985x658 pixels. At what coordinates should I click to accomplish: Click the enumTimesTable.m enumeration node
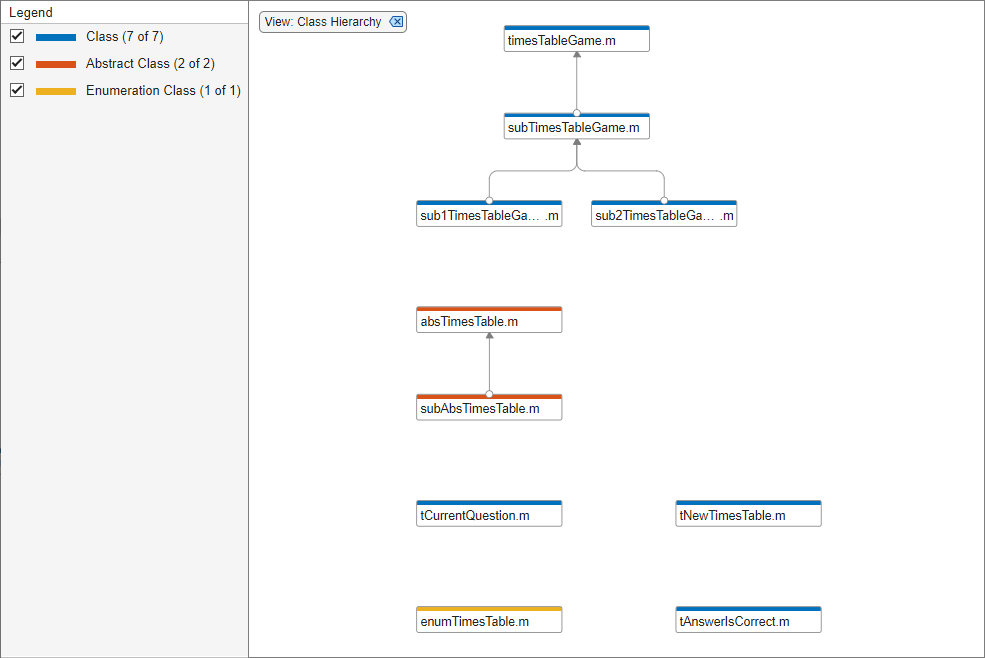click(x=489, y=621)
